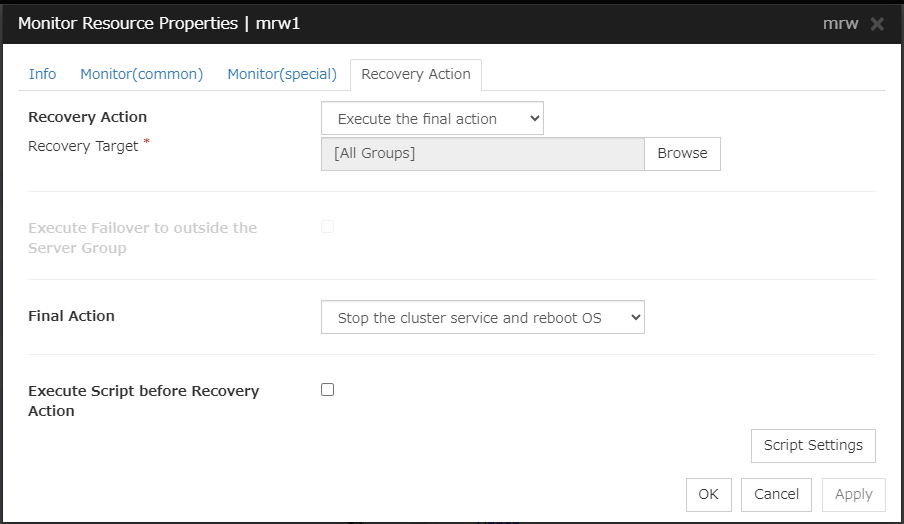Switch to the Info tab
The image size is (904, 524).
click(x=42, y=74)
